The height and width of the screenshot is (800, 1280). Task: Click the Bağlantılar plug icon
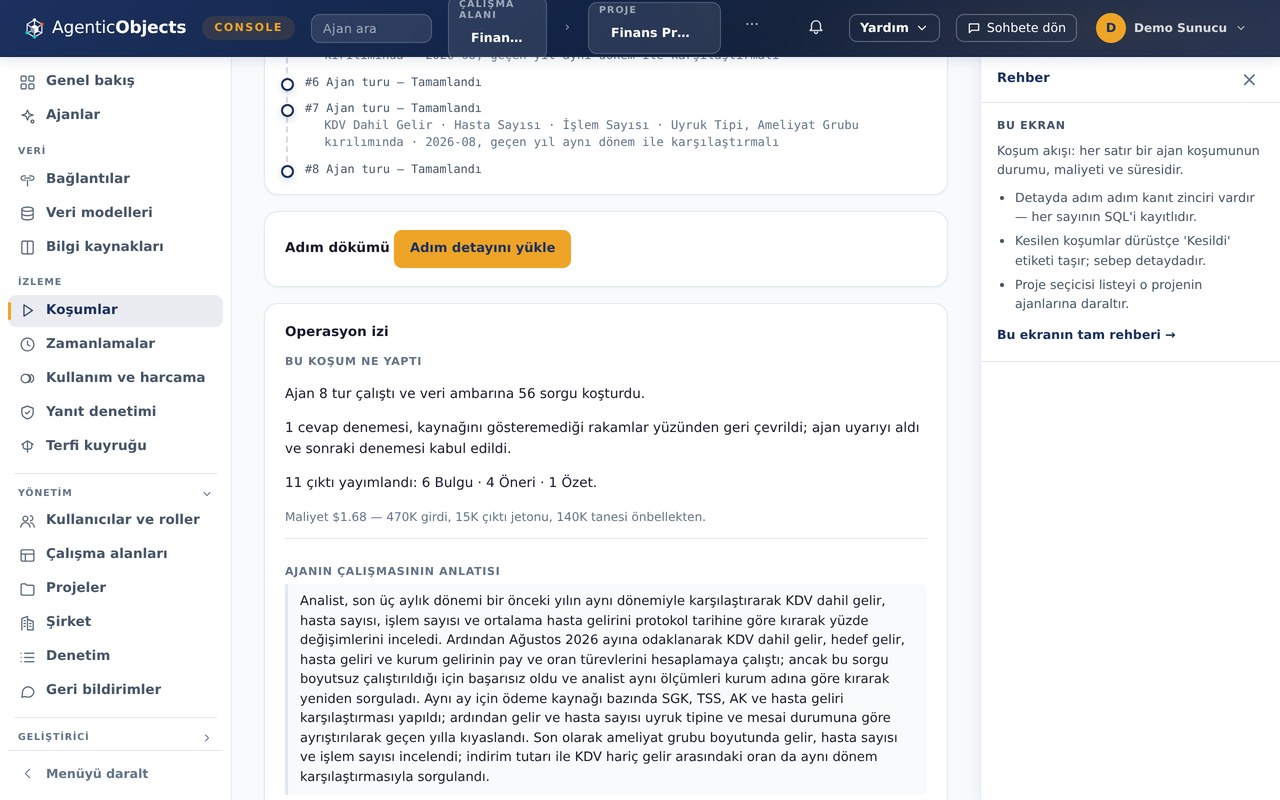[28, 179]
